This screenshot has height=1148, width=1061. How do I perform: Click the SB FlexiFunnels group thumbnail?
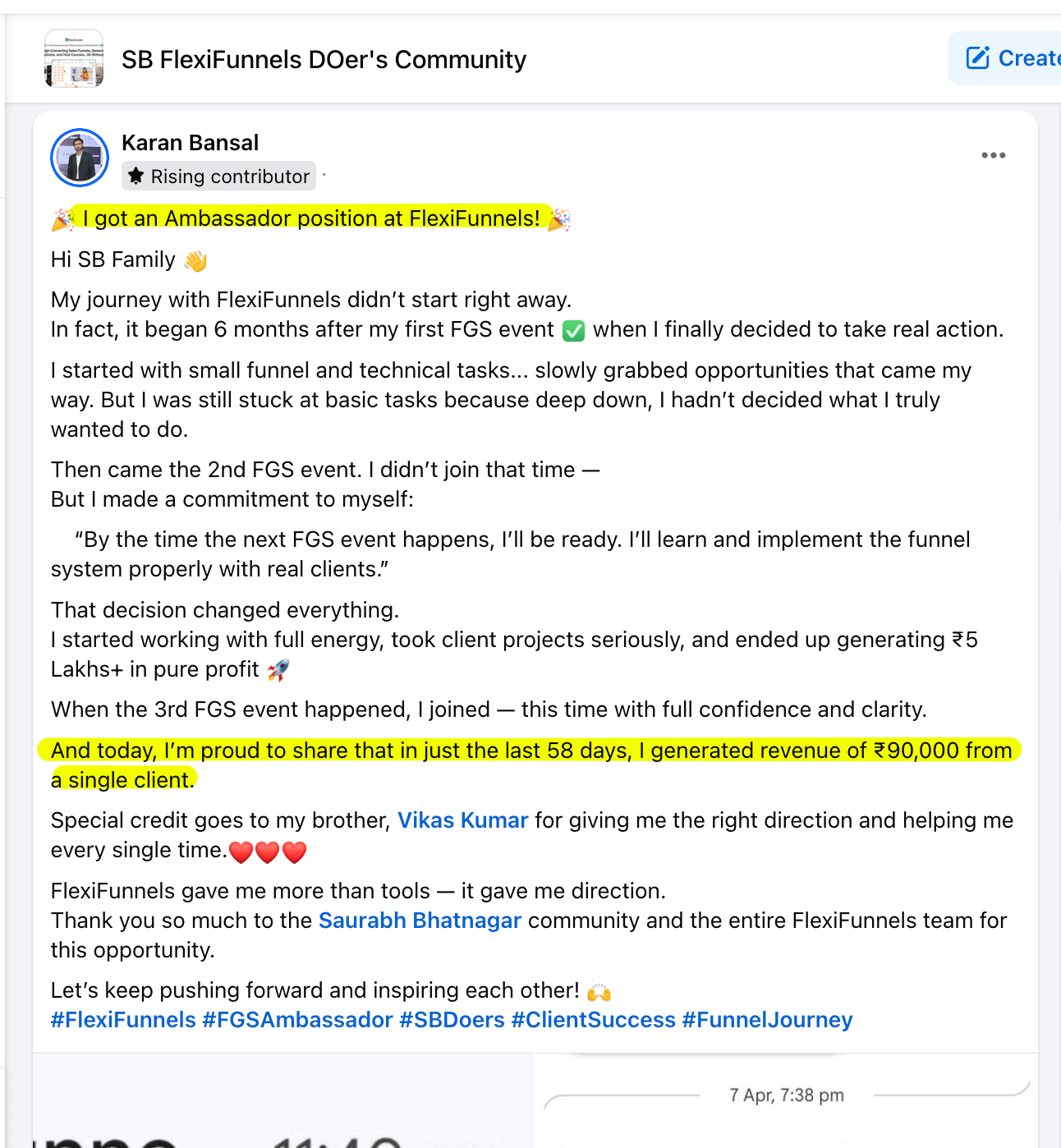[x=74, y=59]
